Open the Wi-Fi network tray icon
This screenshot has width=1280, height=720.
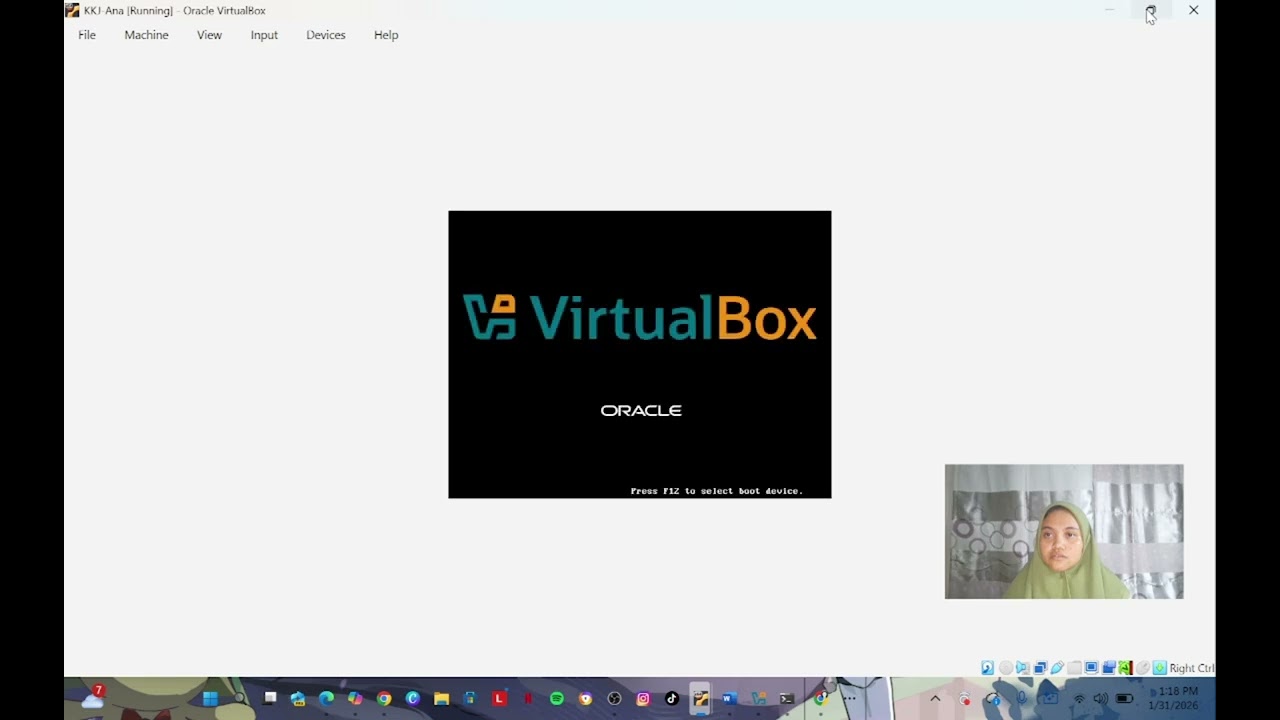pos(1079,699)
